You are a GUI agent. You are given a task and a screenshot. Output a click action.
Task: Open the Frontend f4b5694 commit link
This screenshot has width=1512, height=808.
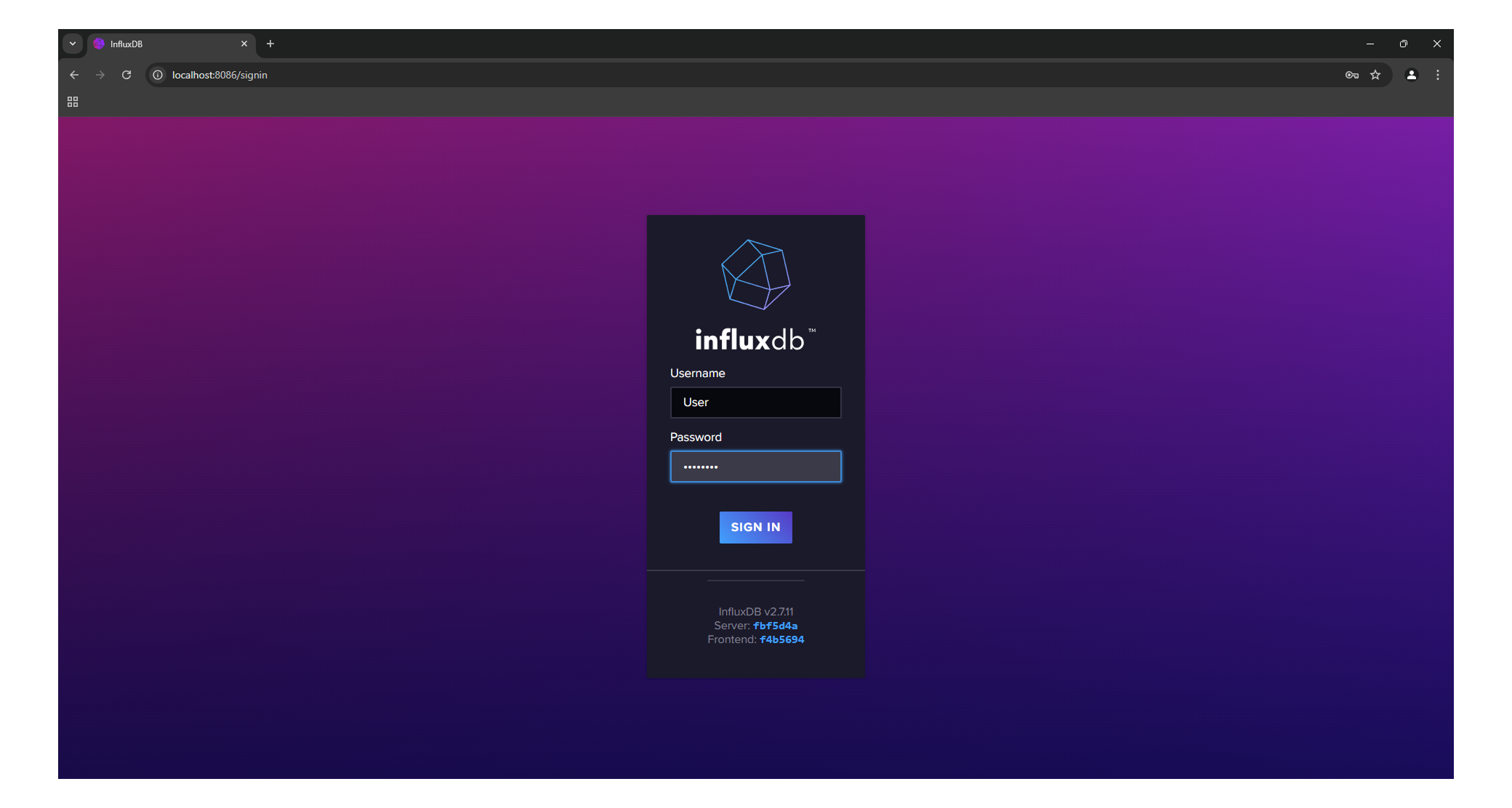pyautogui.click(x=782, y=639)
